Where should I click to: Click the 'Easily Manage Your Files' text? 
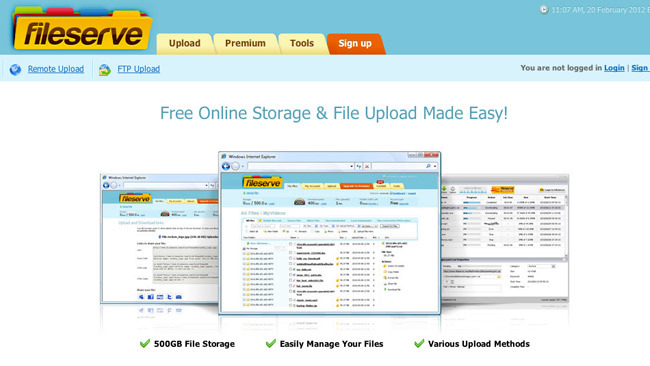coord(331,344)
